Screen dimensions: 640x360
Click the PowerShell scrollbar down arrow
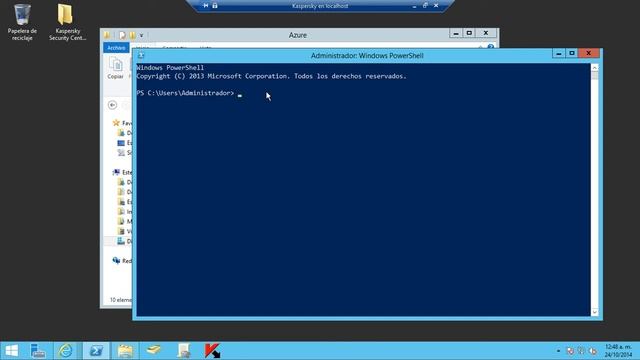pyautogui.click(x=595, y=312)
